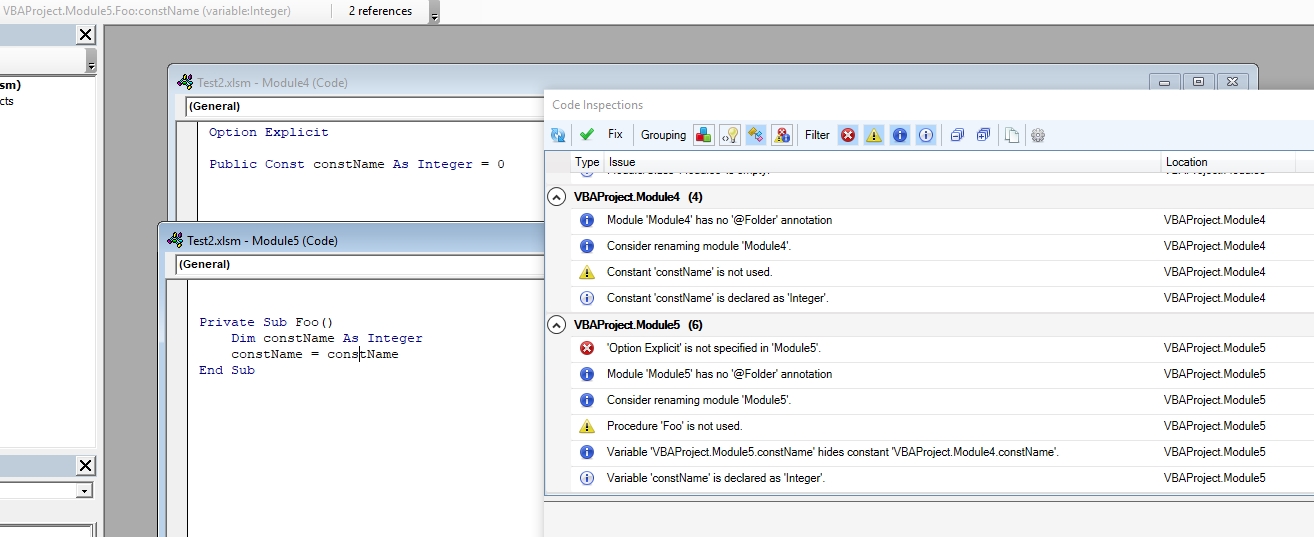Collapse all inspection groups

[x=957, y=135]
